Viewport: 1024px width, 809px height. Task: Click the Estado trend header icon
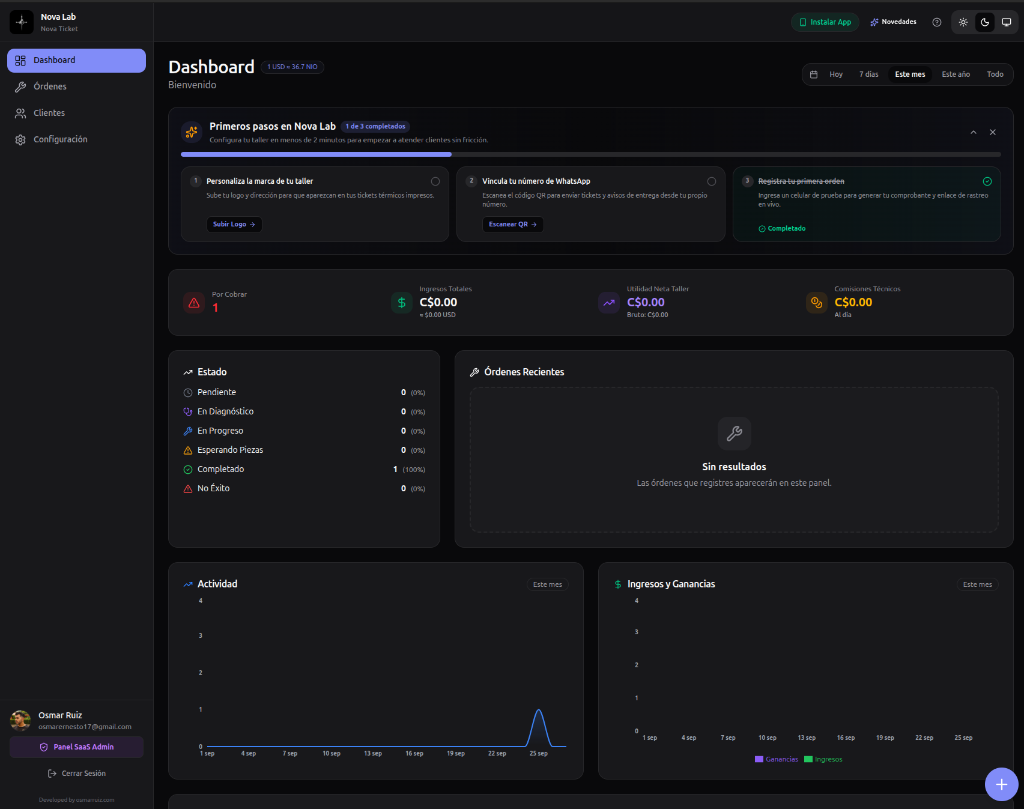[188, 372]
